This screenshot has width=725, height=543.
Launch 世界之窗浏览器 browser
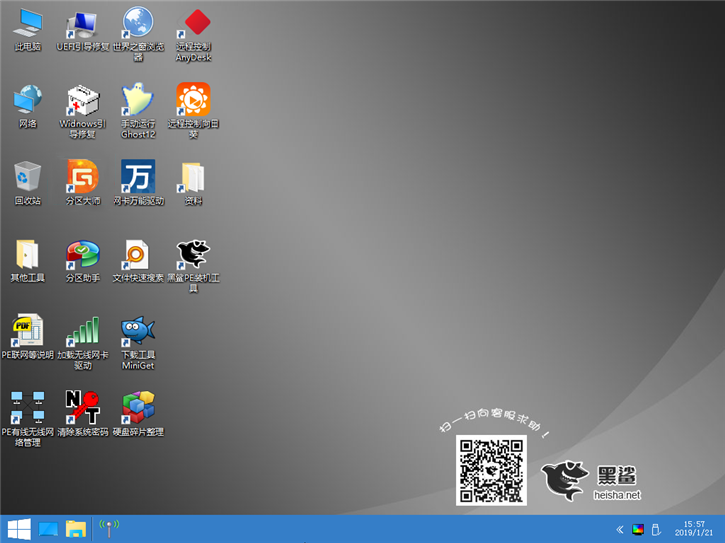pyautogui.click(x=137, y=24)
